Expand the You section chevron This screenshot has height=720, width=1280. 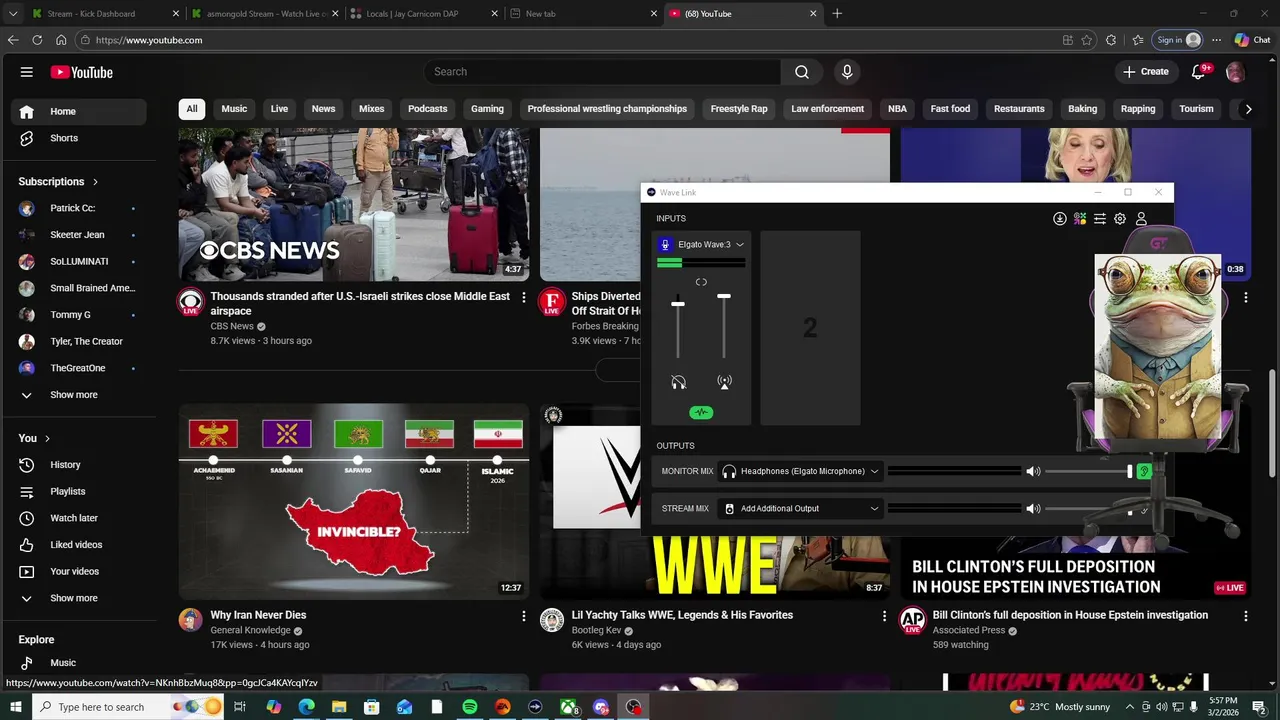pyautogui.click(x=47, y=438)
